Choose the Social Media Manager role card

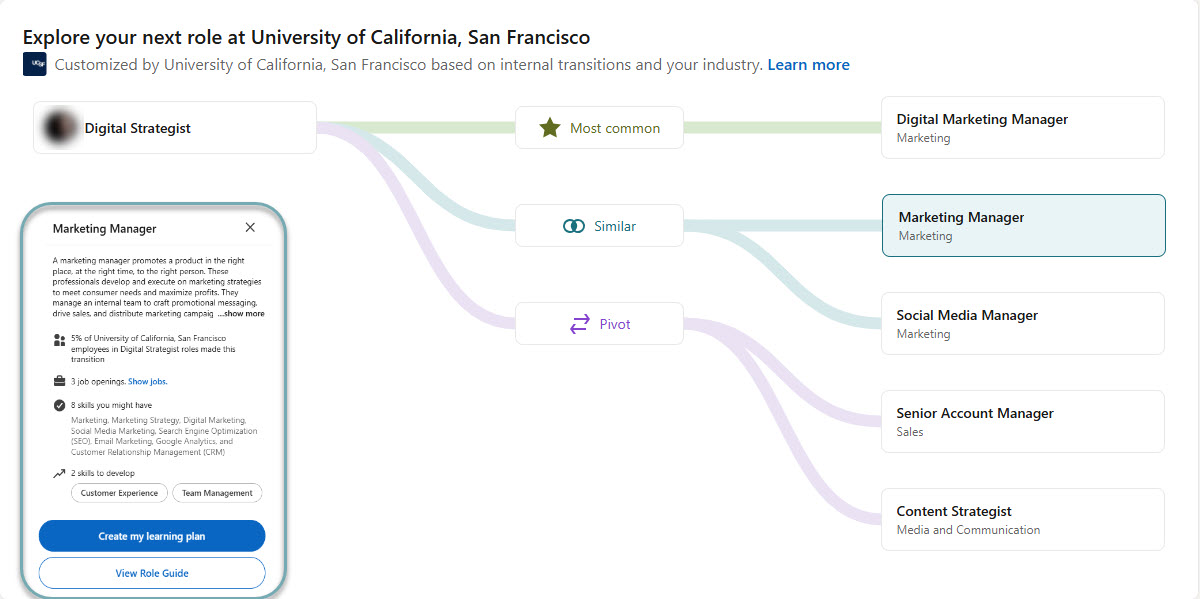click(x=1022, y=323)
